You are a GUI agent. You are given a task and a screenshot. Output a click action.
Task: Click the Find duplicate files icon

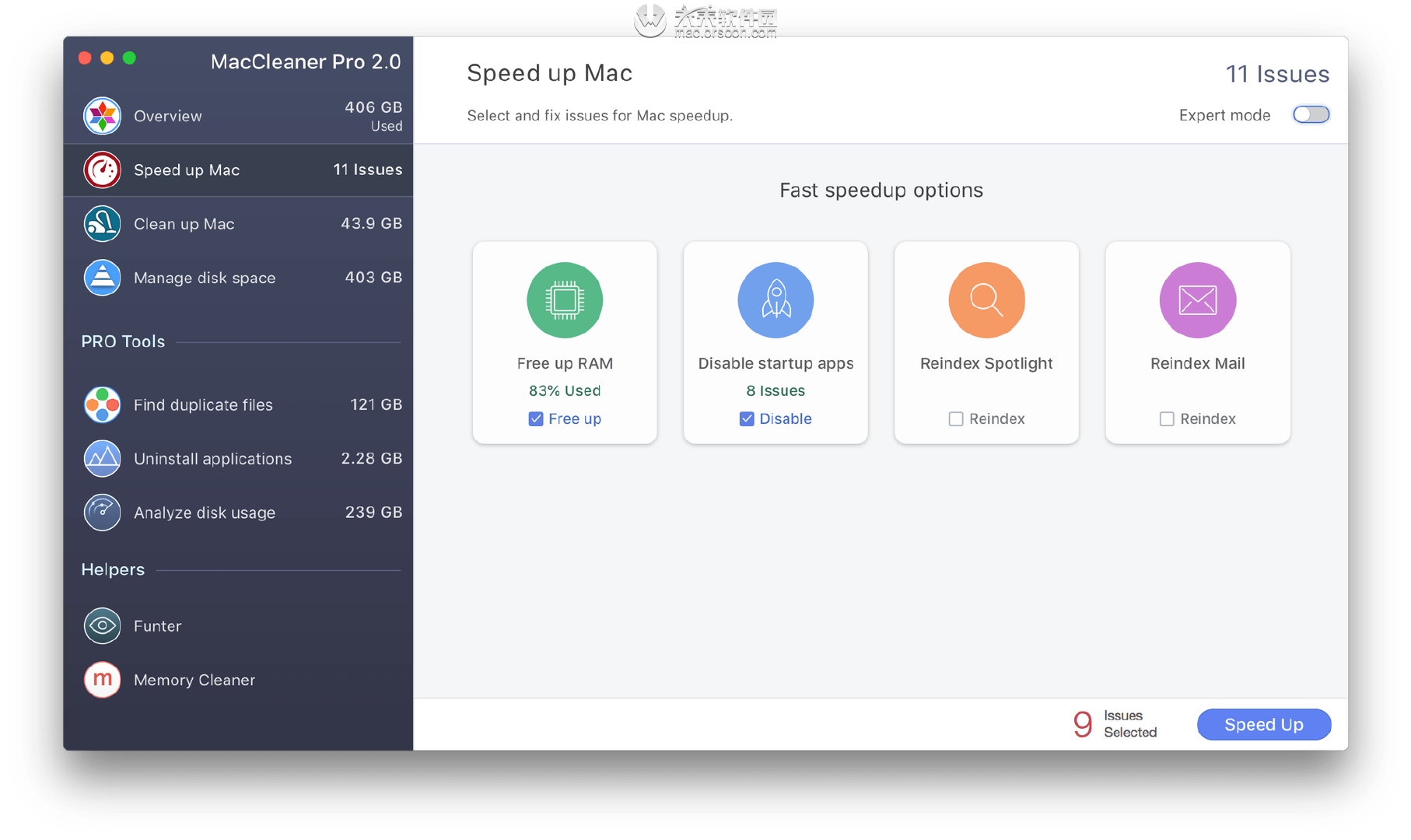coord(102,404)
